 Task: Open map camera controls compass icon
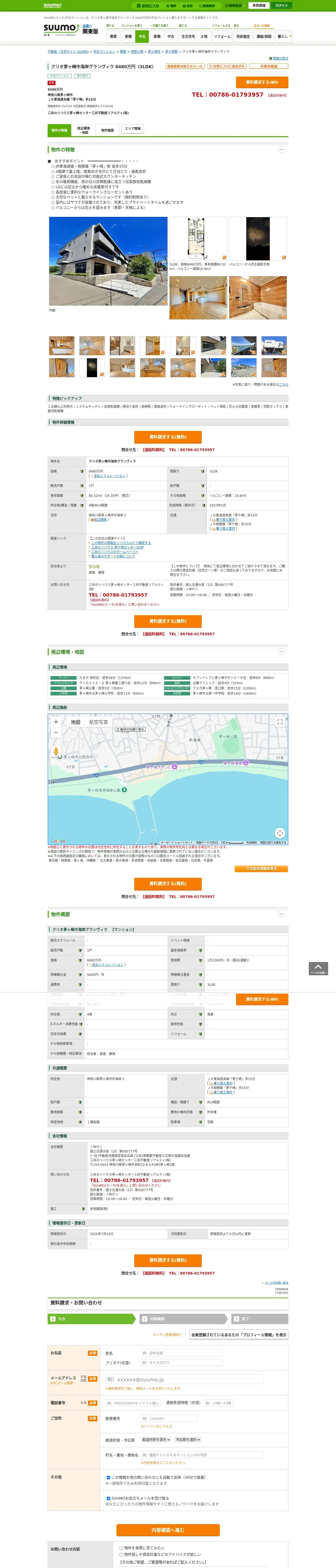point(280,833)
